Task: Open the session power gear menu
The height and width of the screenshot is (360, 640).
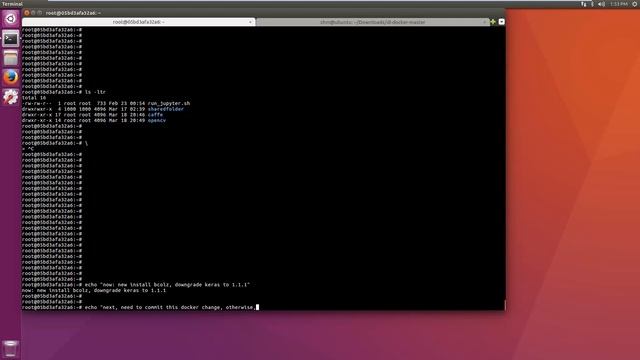Action: (x=635, y=4)
